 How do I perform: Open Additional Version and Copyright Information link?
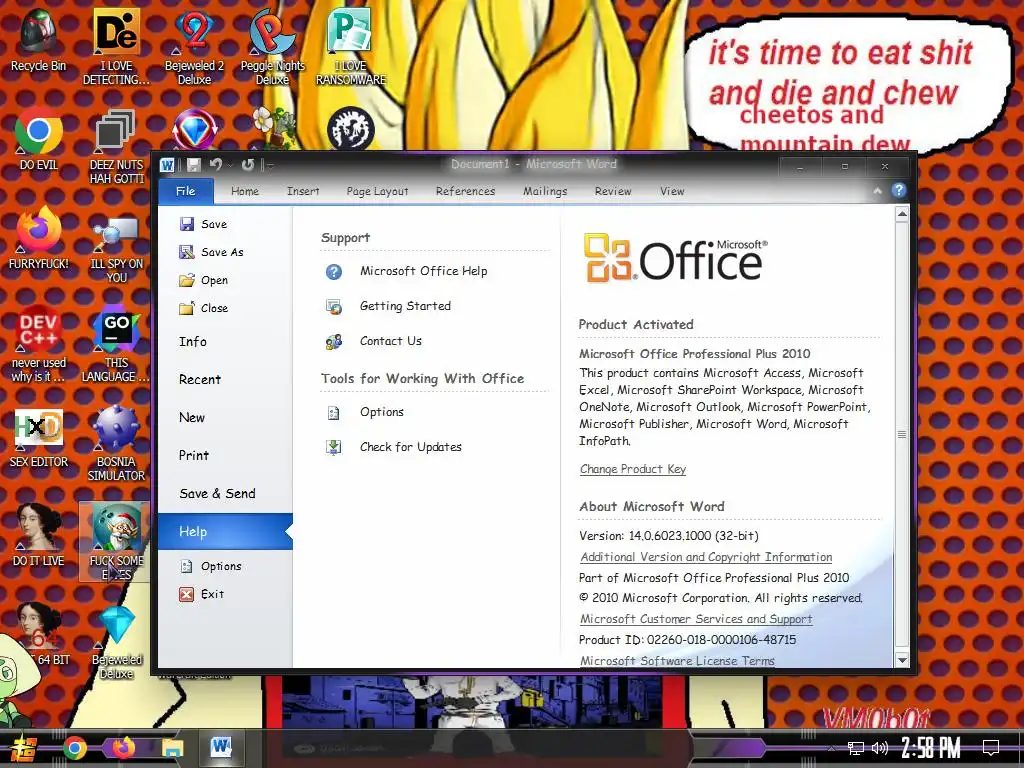coord(706,557)
